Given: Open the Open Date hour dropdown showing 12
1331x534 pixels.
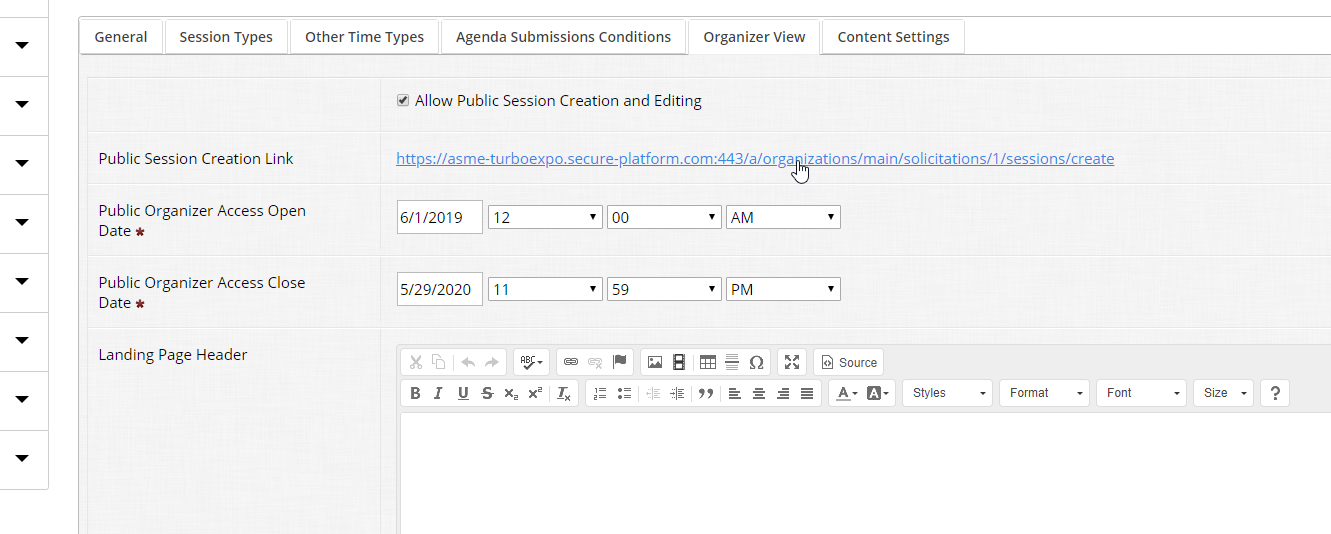Looking at the screenshot, I should 545,217.
